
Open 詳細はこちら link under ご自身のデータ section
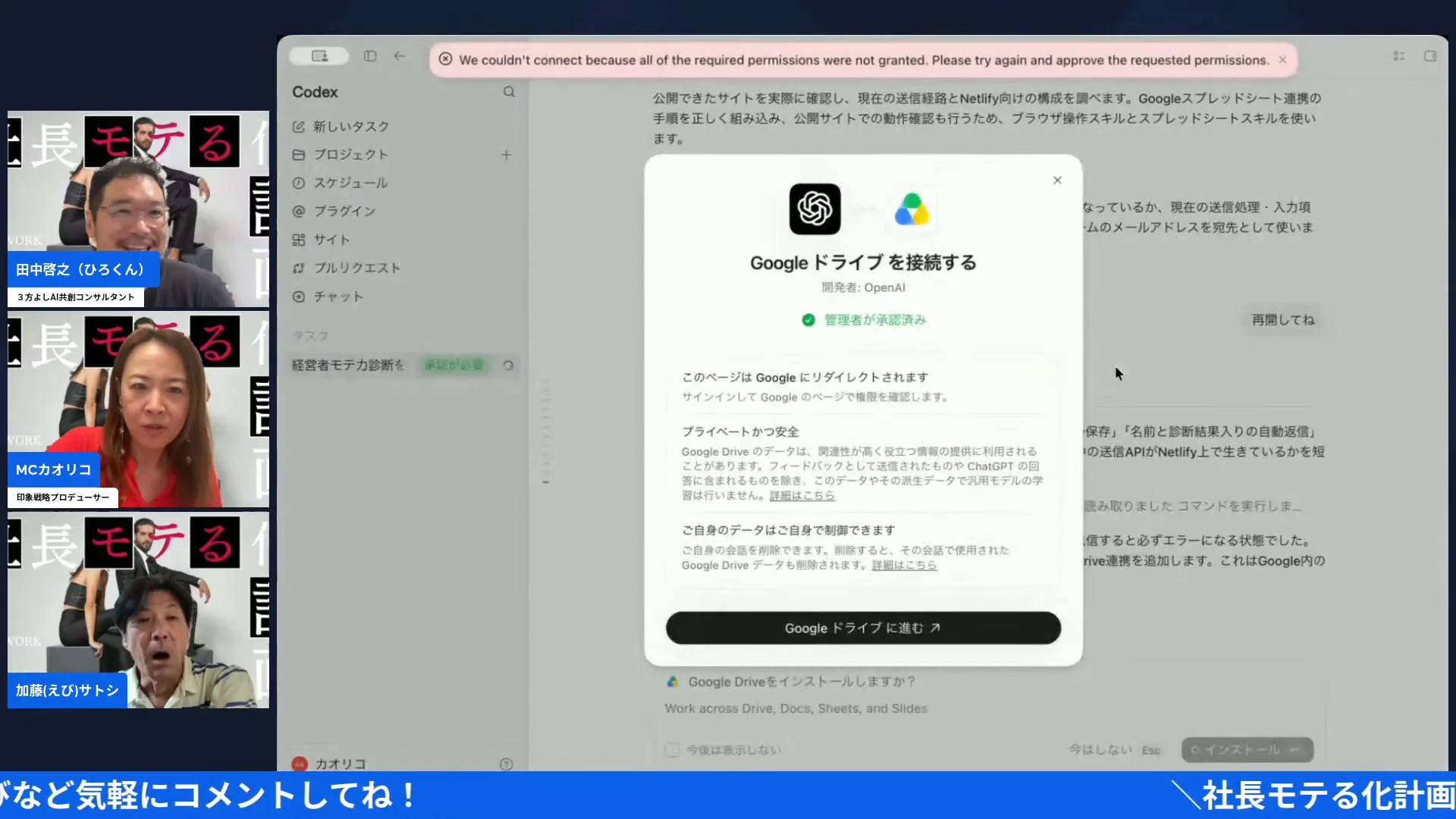pyautogui.click(x=904, y=566)
